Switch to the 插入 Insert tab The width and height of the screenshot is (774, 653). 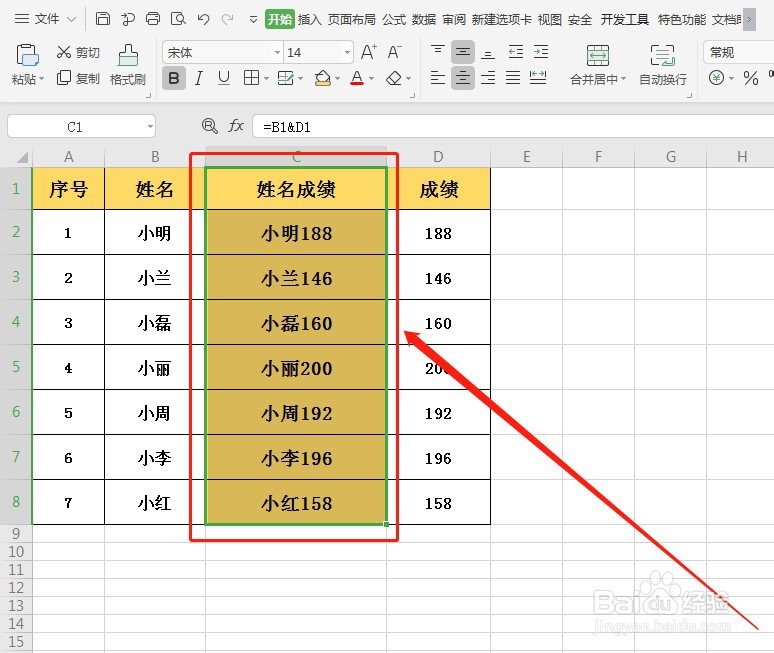click(x=310, y=20)
